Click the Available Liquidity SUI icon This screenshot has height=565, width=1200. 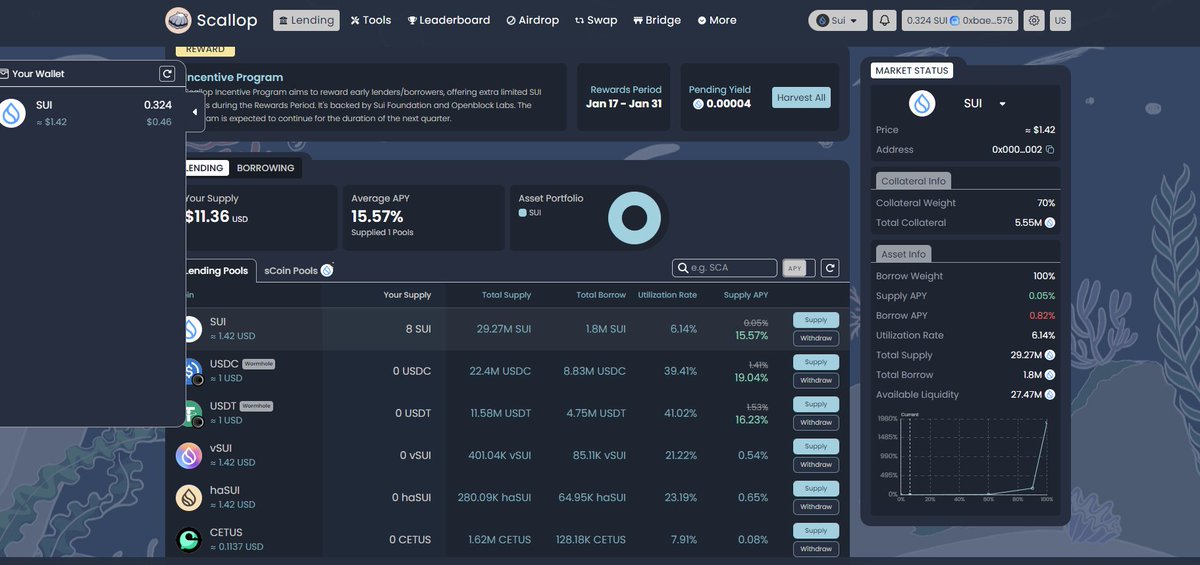(1050, 395)
